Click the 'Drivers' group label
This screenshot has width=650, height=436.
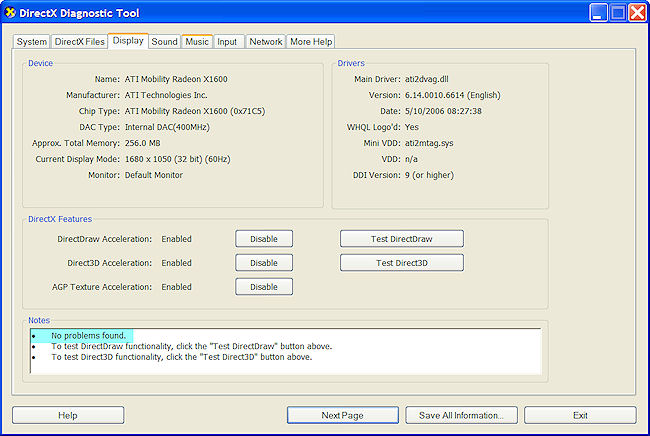tap(351, 63)
